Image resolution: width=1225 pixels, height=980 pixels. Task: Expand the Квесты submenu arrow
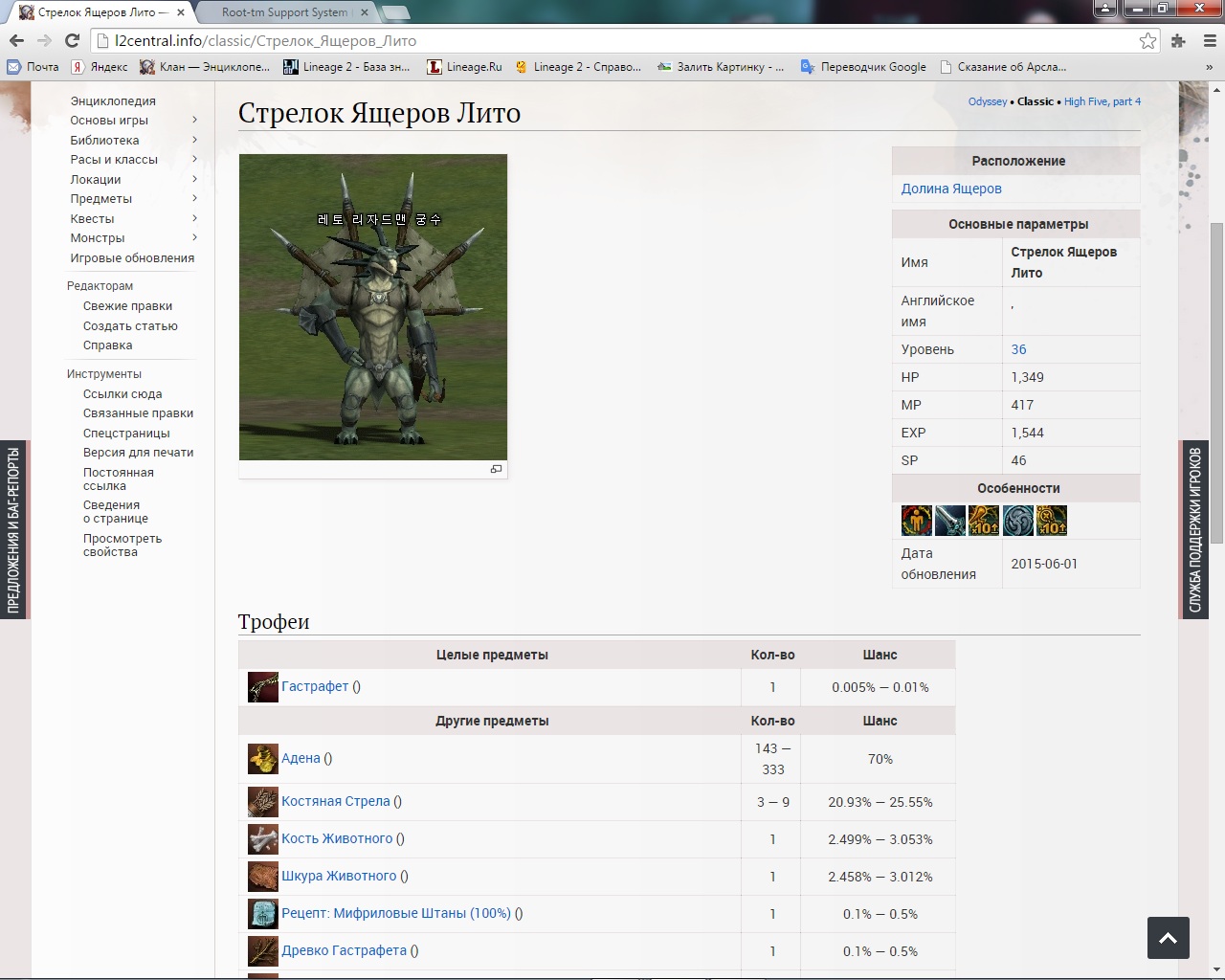pos(194,218)
